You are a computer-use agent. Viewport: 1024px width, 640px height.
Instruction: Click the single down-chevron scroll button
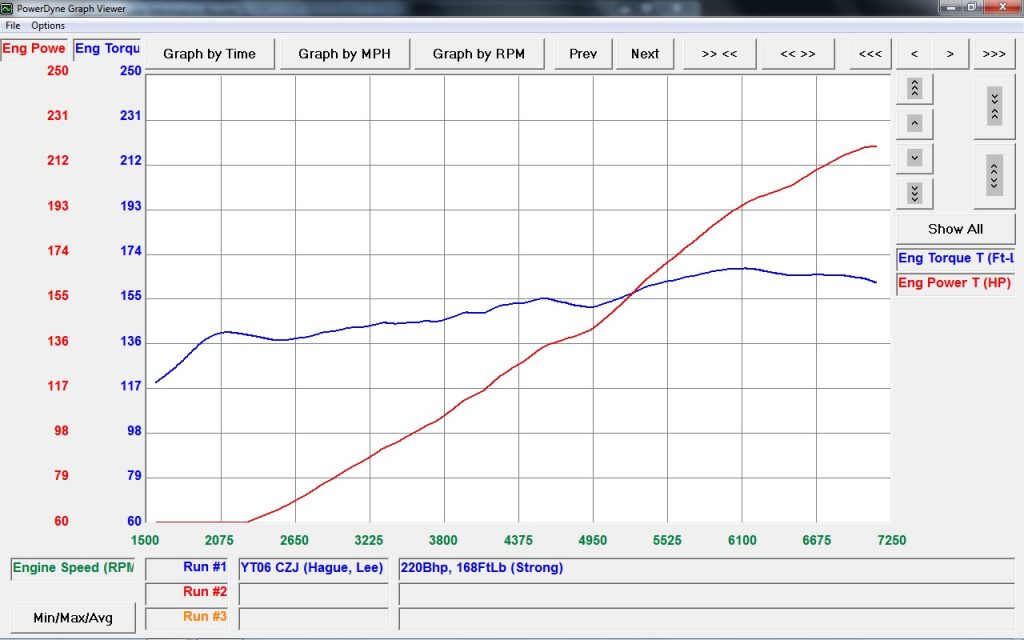914,158
